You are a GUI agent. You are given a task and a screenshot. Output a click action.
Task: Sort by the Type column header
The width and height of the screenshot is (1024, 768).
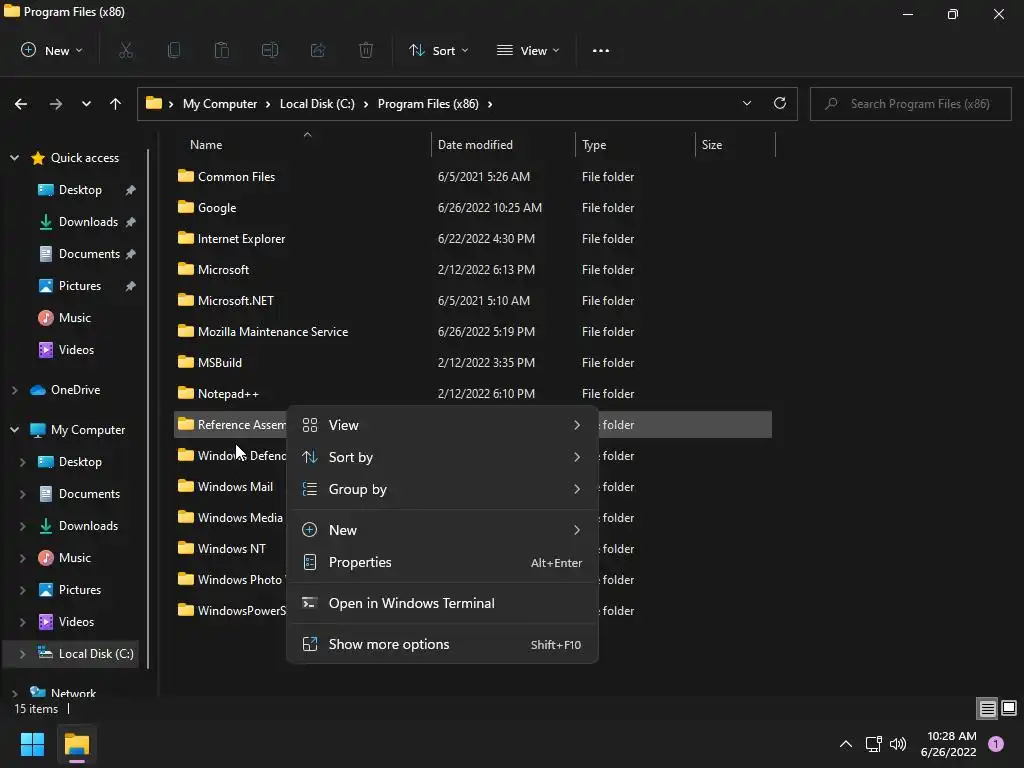[635, 145]
